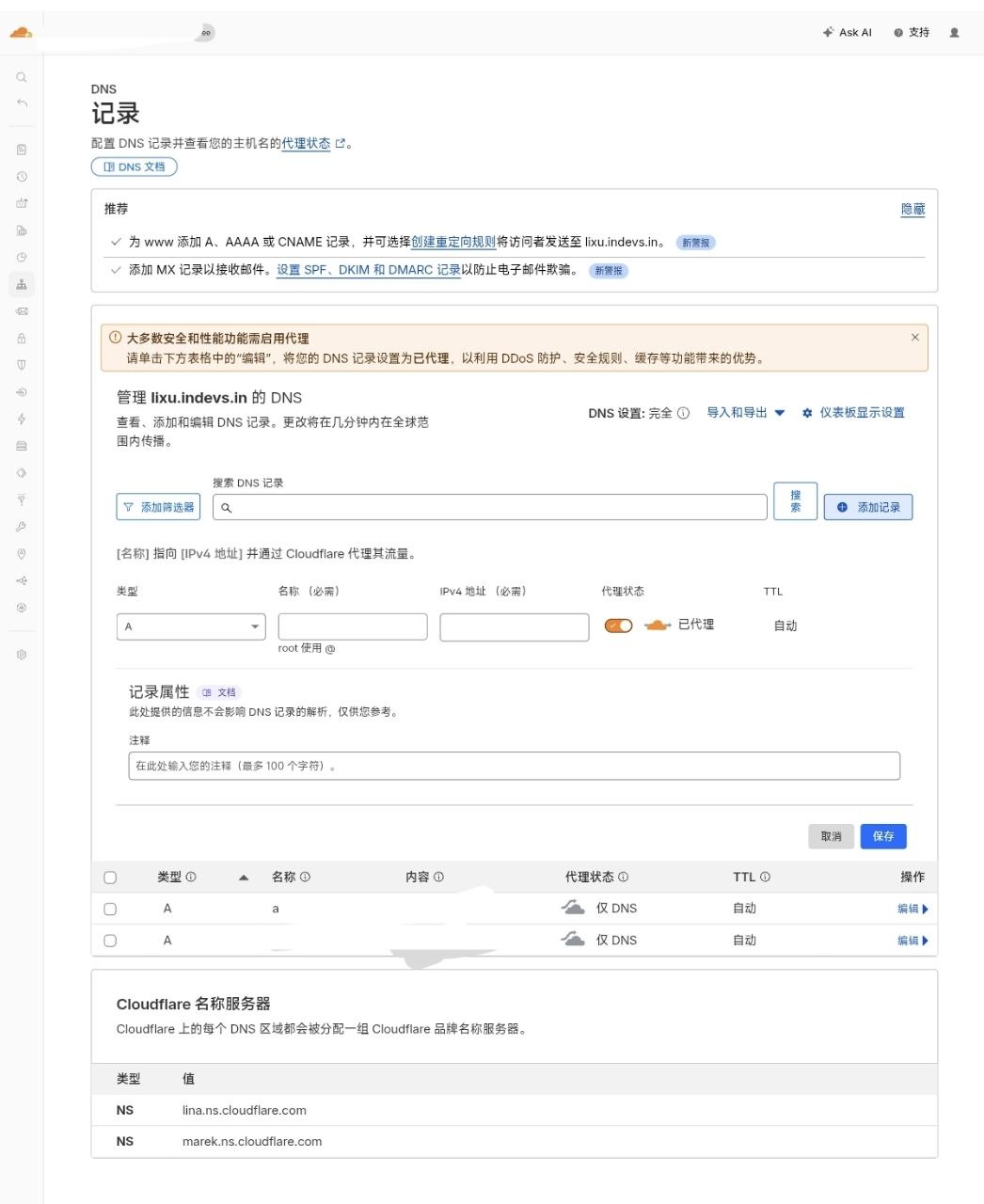Viewport: 984px width, 1204px height.
Task: Expand the 导入和导出 dropdown
Action: [746, 413]
